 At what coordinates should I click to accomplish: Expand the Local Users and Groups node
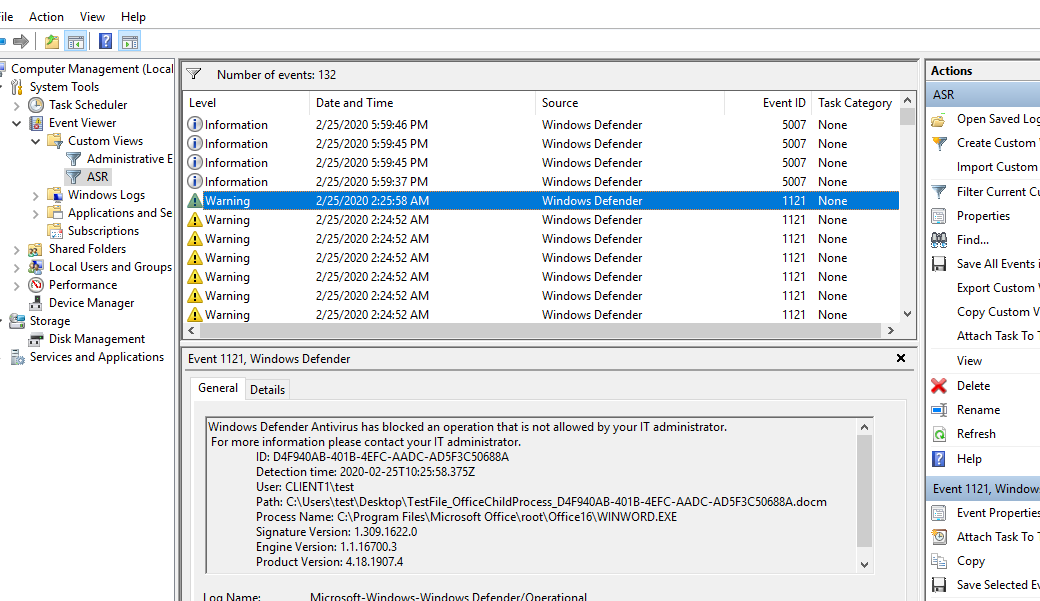pos(17,267)
